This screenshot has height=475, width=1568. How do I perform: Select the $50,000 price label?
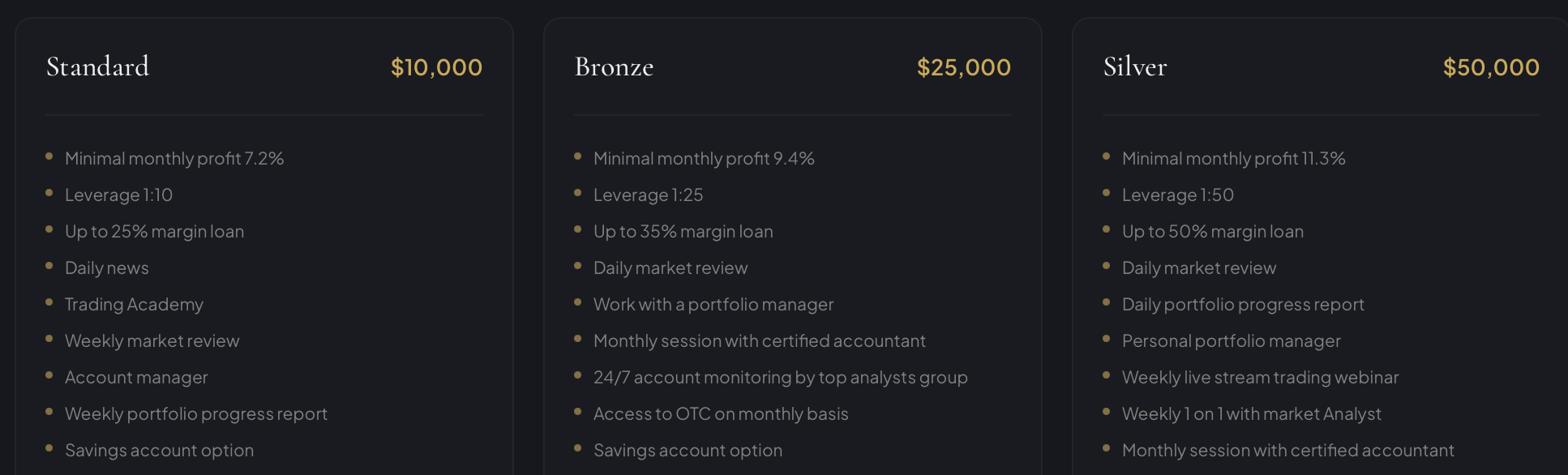click(1491, 67)
